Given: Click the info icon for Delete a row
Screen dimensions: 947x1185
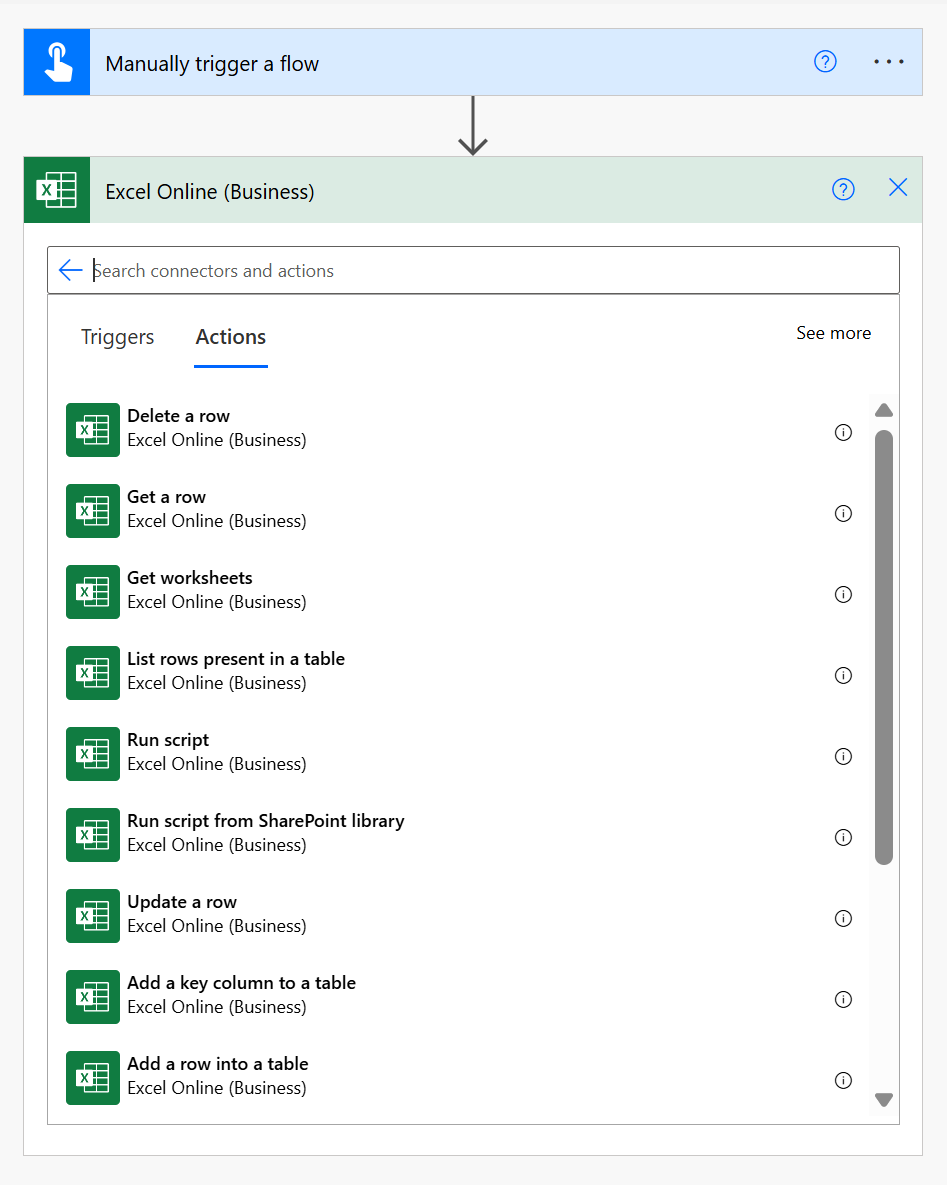Looking at the screenshot, I should (843, 432).
